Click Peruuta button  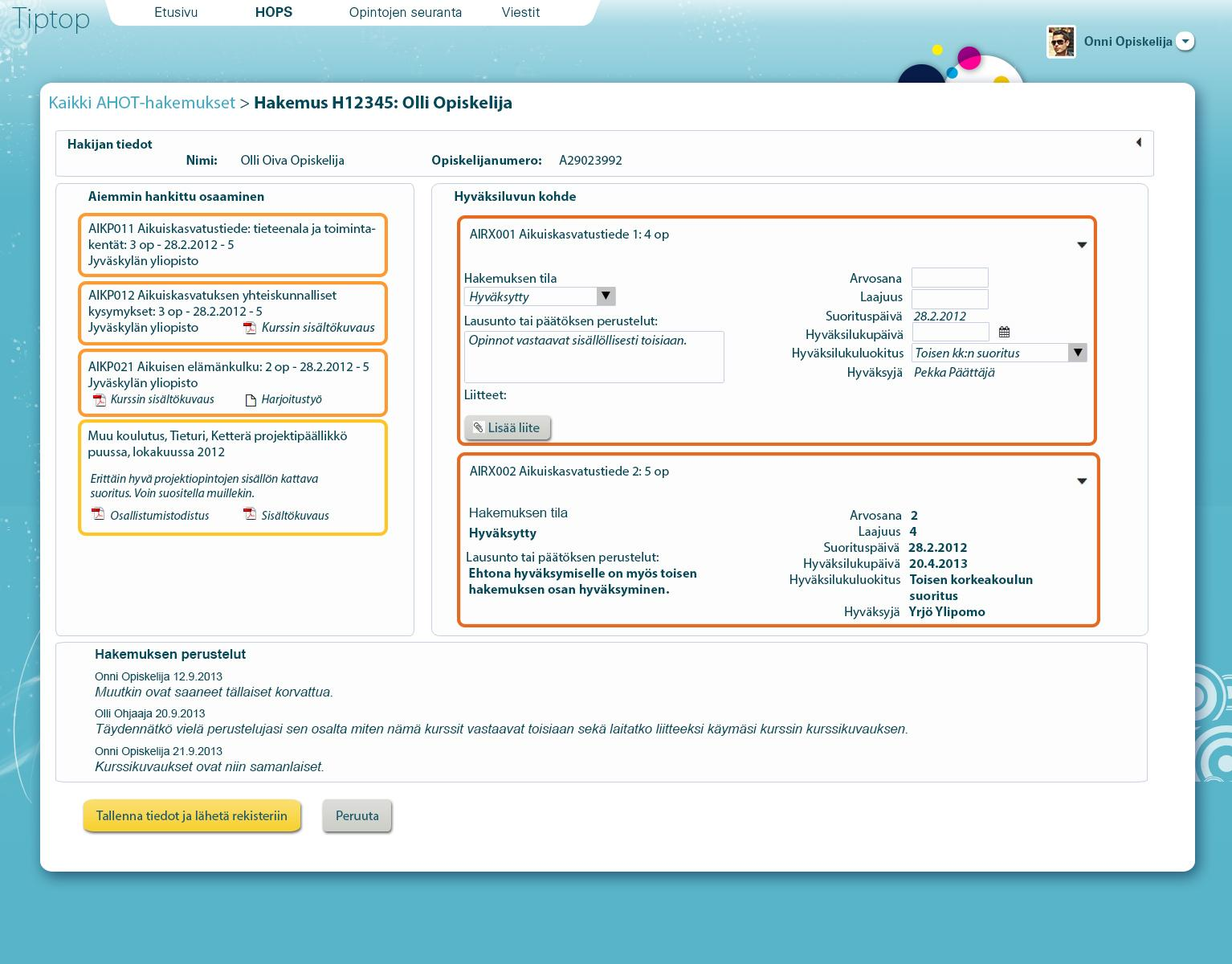(x=357, y=815)
